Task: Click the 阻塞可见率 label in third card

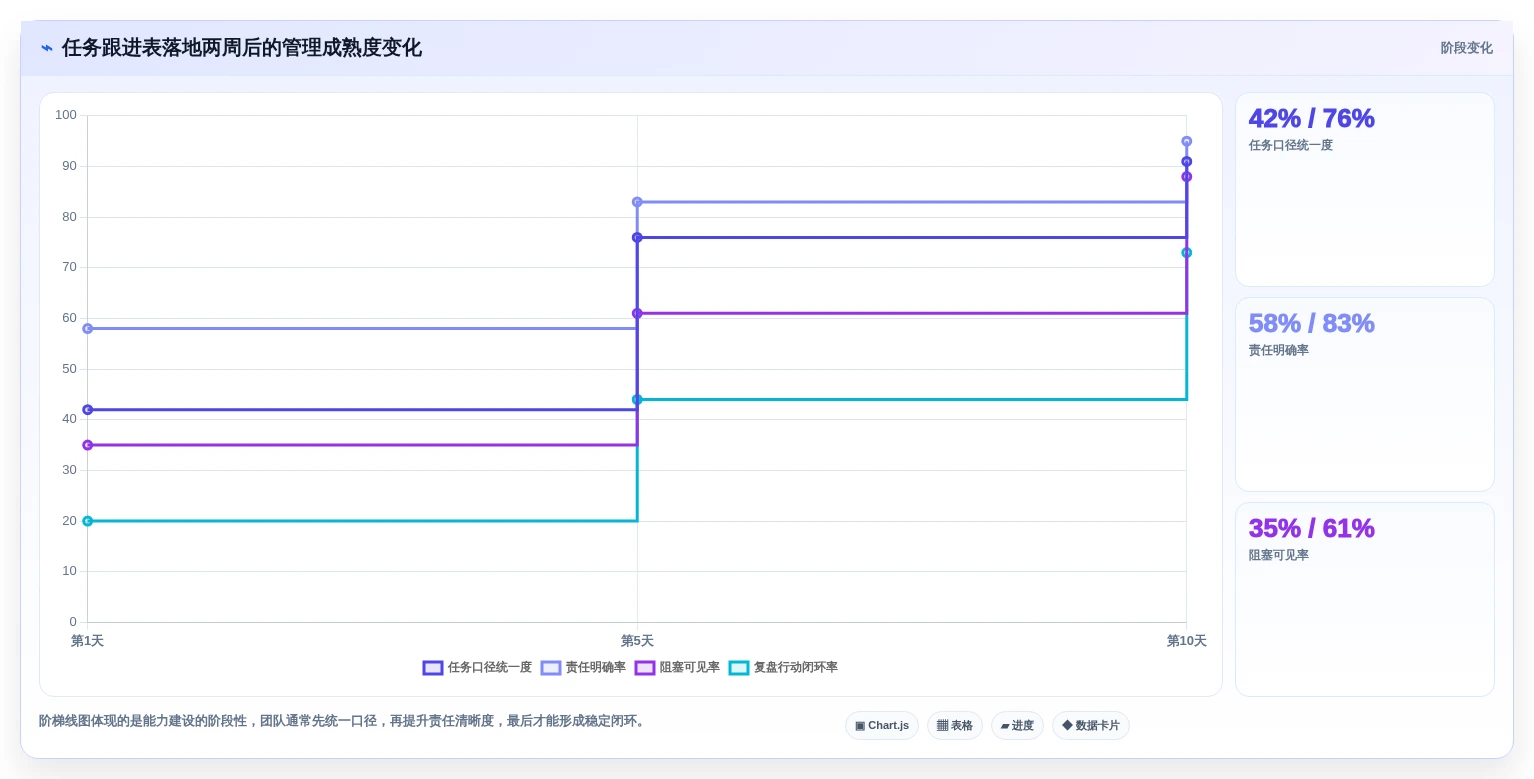Action: (x=1278, y=555)
